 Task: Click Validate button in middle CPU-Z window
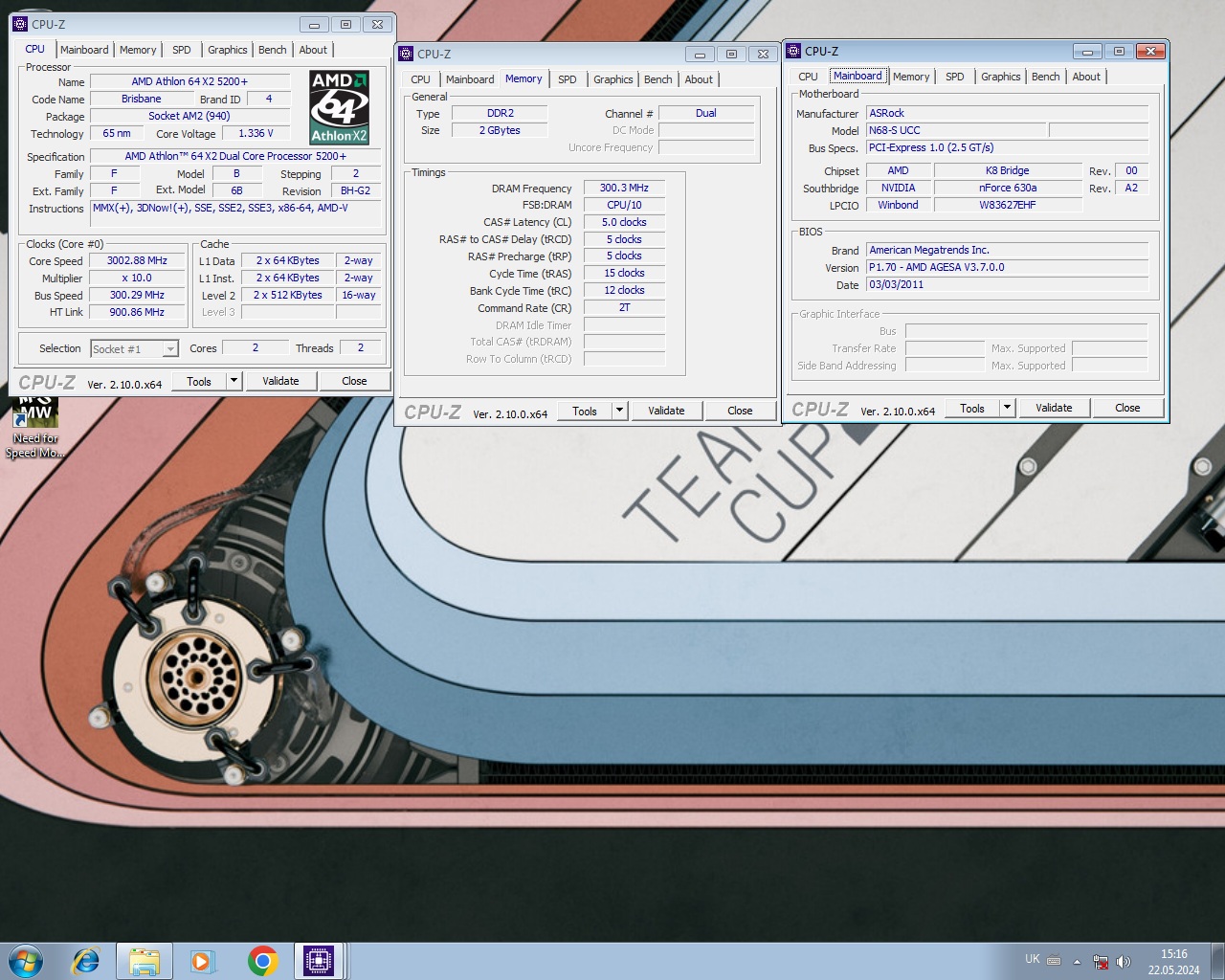[x=666, y=411]
